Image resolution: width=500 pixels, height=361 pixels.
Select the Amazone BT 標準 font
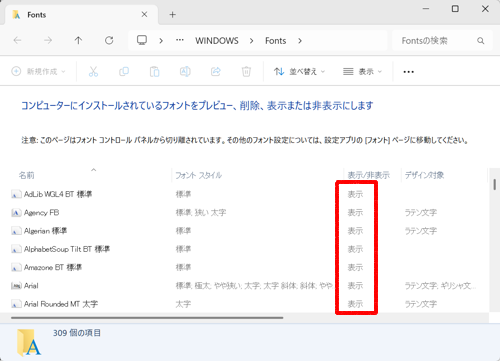click(x=53, y=267)
